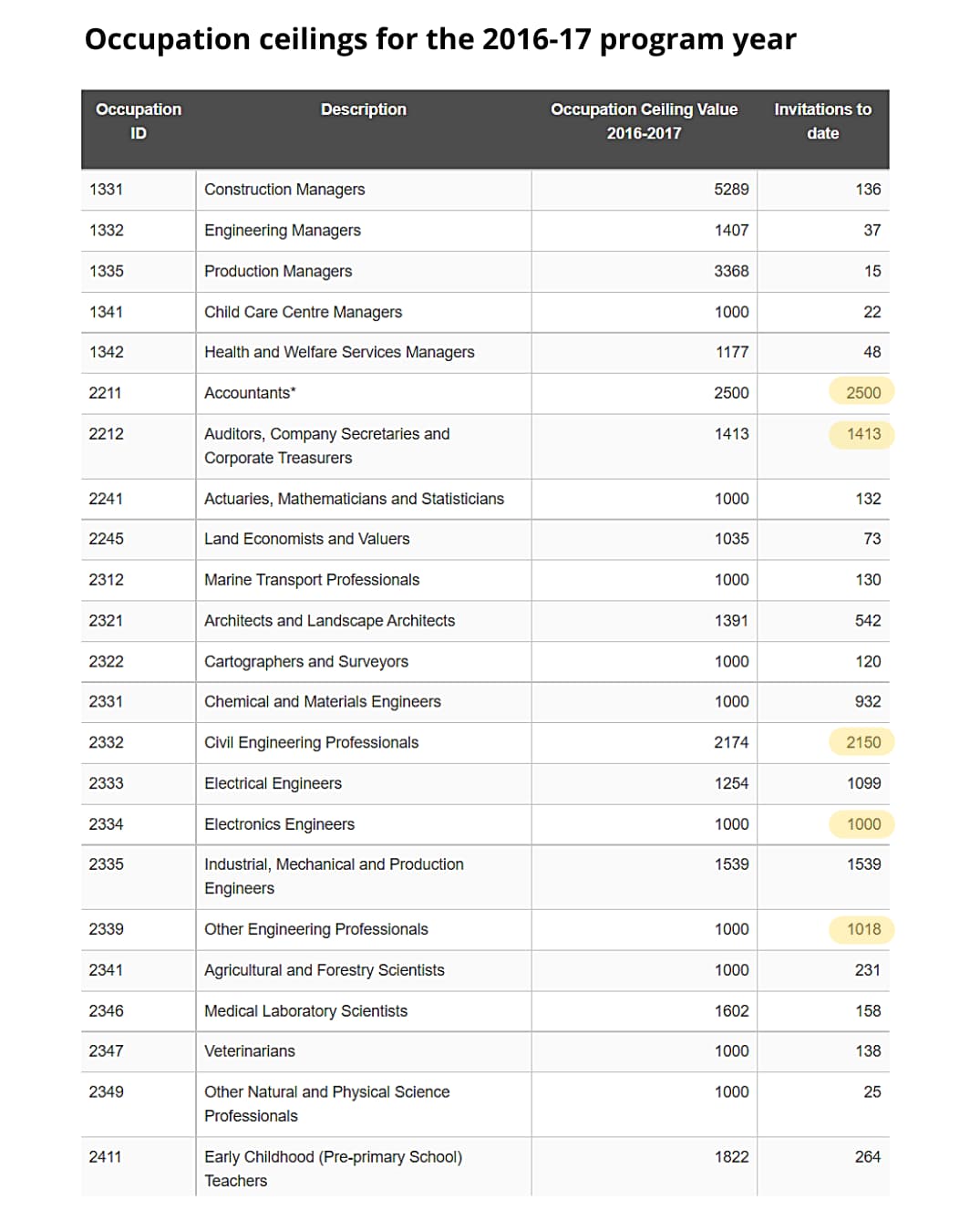
Task: Click occupation ID 2212
Action: pyautogui.click(x=106, y=434)
